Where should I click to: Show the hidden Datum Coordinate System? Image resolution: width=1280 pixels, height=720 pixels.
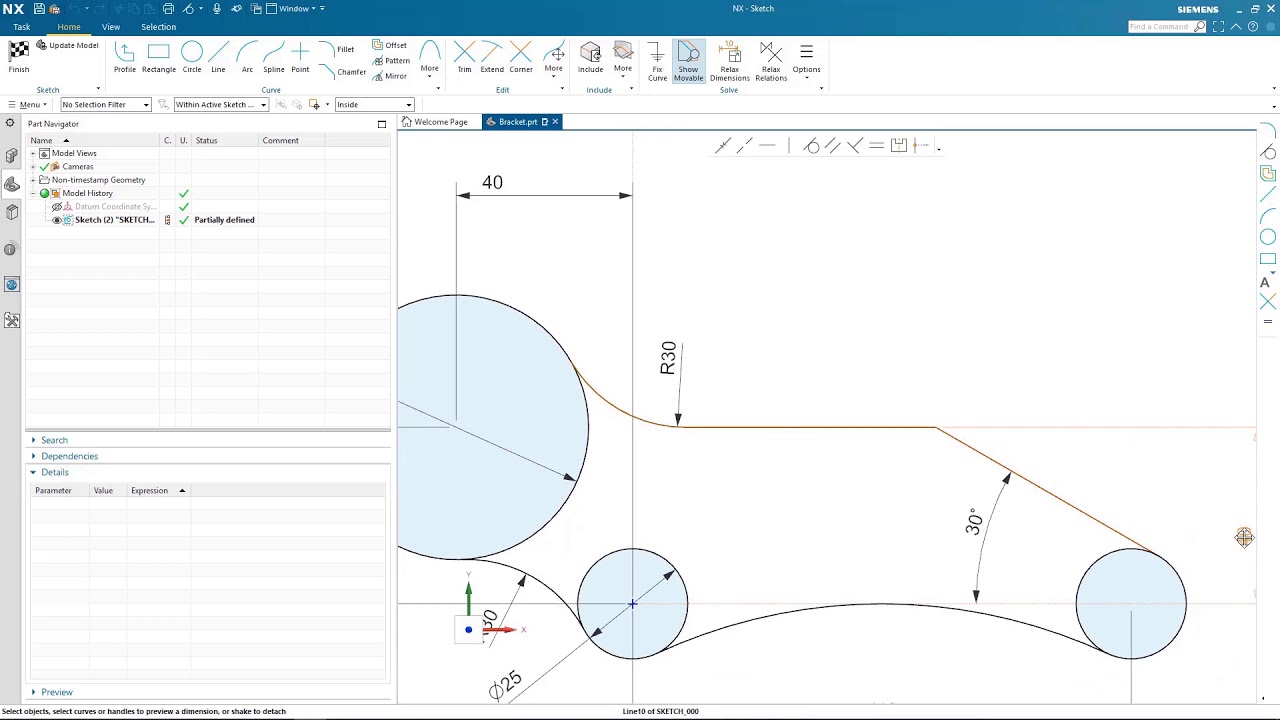(x=57, y=207)
